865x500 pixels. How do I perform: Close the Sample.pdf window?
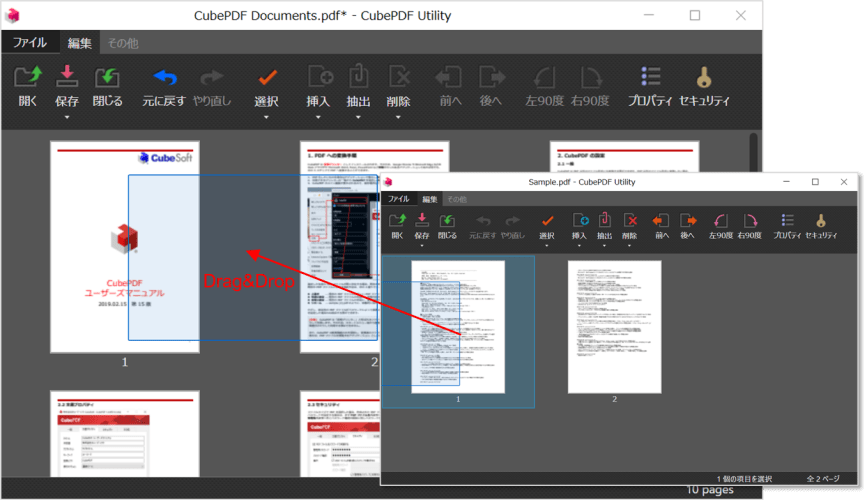[x=844, y=182]
